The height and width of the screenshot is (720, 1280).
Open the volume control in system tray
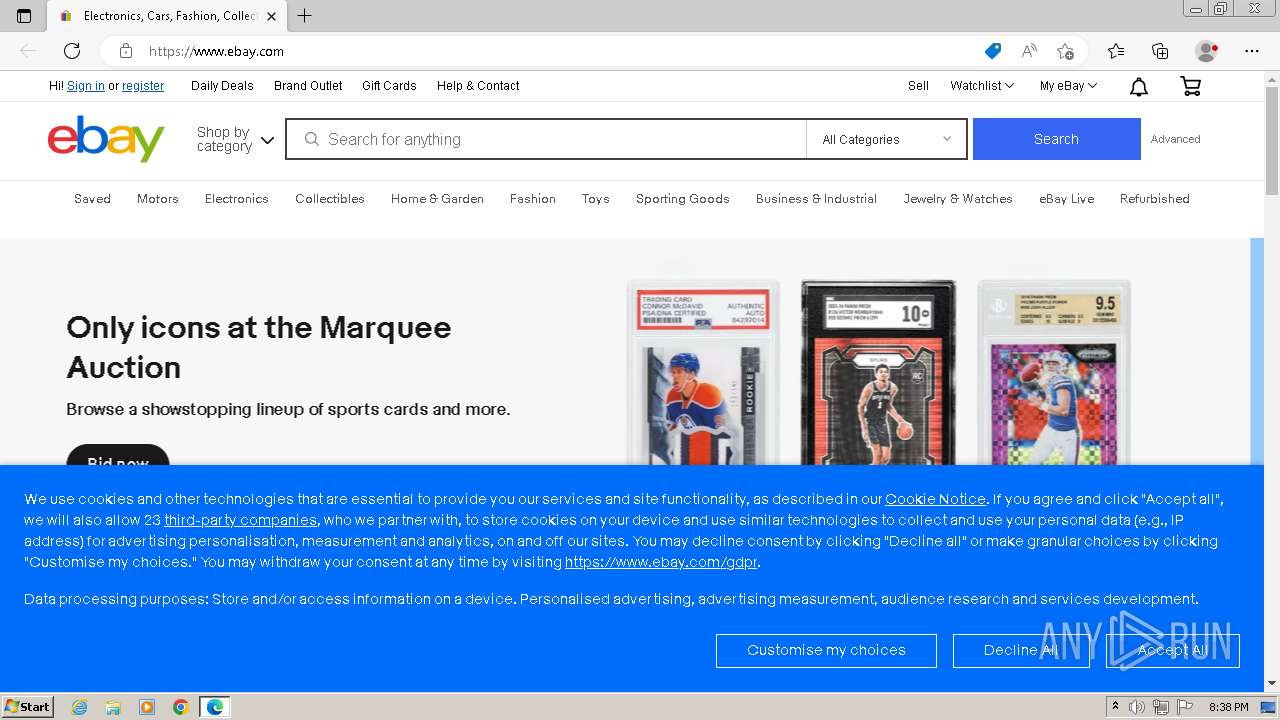1137,707
